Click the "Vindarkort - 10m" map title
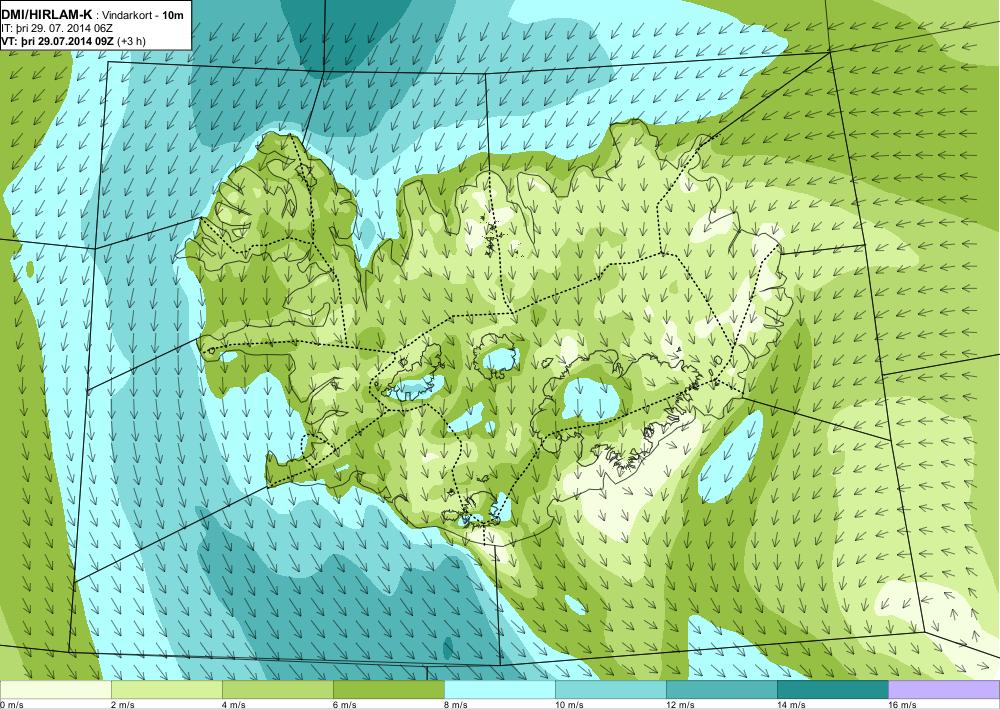Viewport: 1000px width, 710px height. (144, 15)
